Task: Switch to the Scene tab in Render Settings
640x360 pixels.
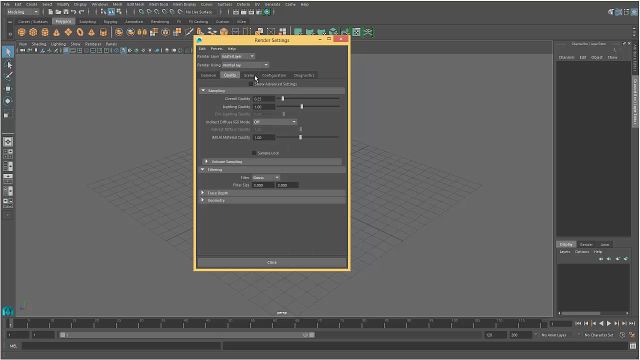Action: [249, 76]
